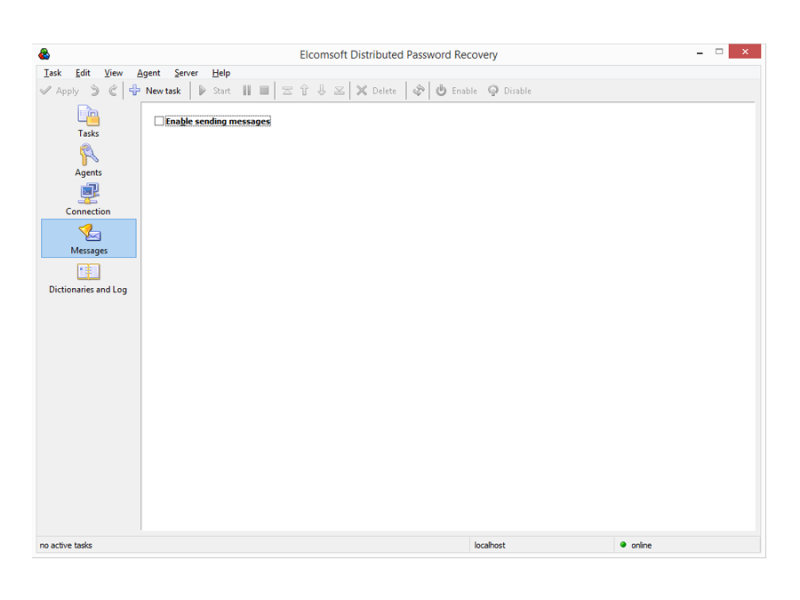Select the Messages sidebar icon
This screenshot has height=600, width=800.
click(88, 240)
